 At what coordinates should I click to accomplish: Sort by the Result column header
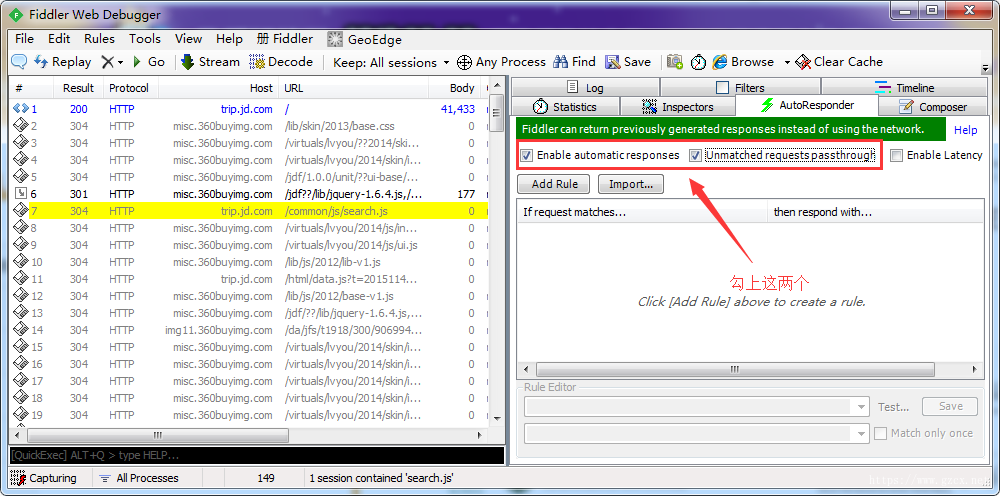(x=78, y=88)
